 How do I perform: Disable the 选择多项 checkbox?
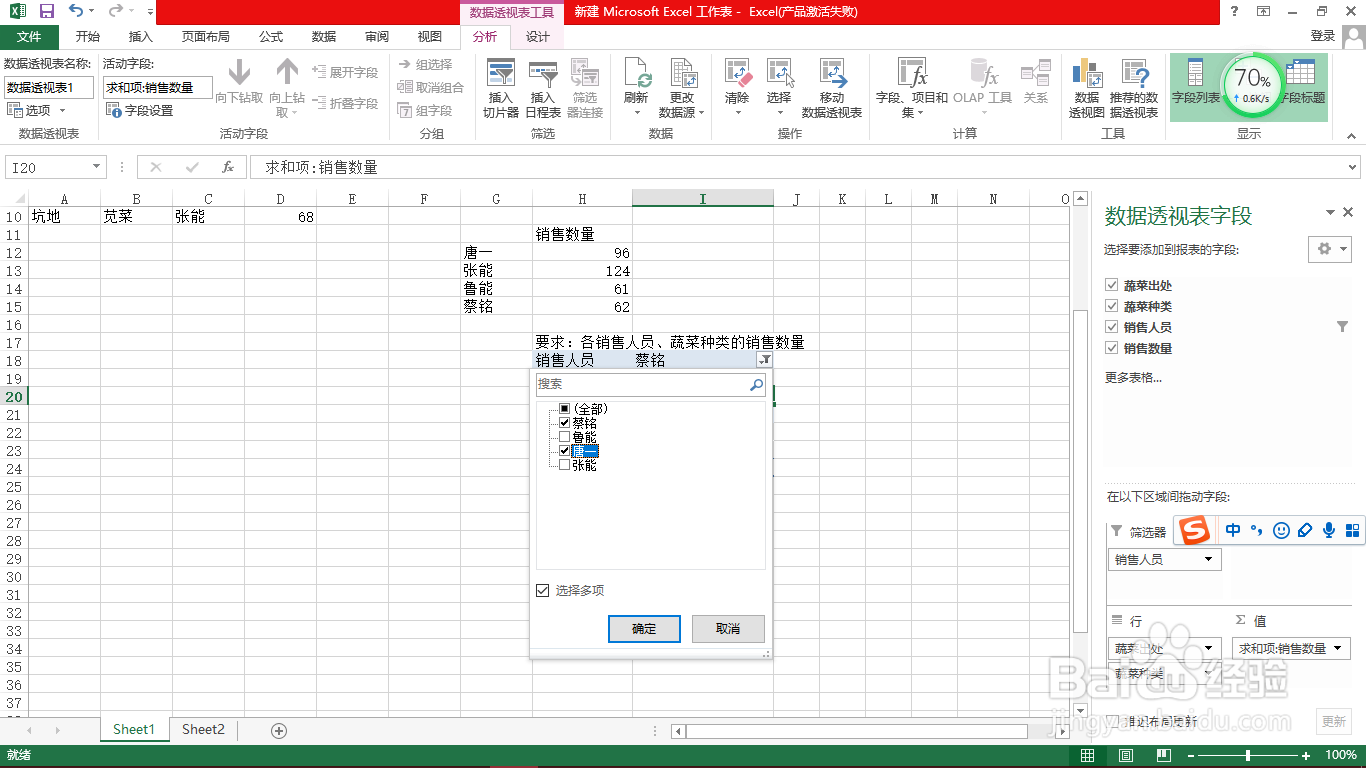(541, 589)
